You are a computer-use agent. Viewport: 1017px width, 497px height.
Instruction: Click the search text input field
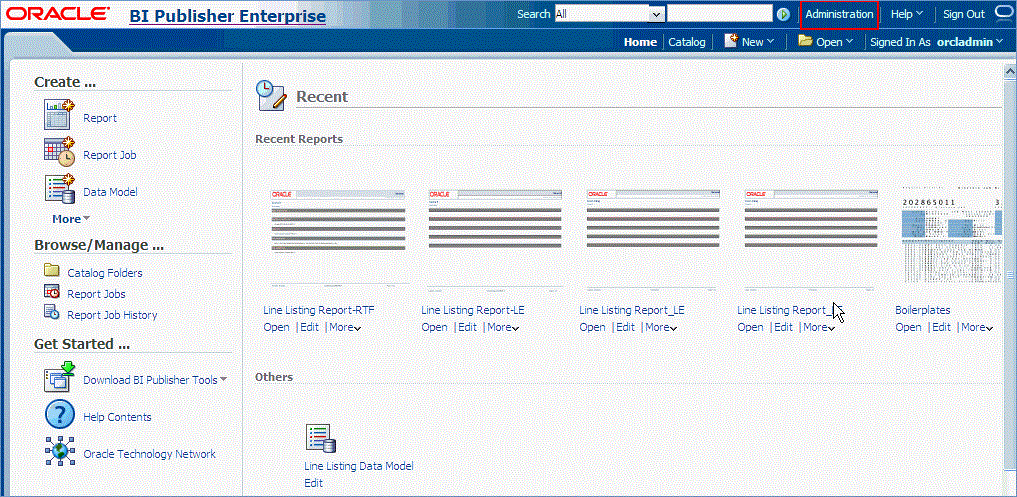point(720,14)
